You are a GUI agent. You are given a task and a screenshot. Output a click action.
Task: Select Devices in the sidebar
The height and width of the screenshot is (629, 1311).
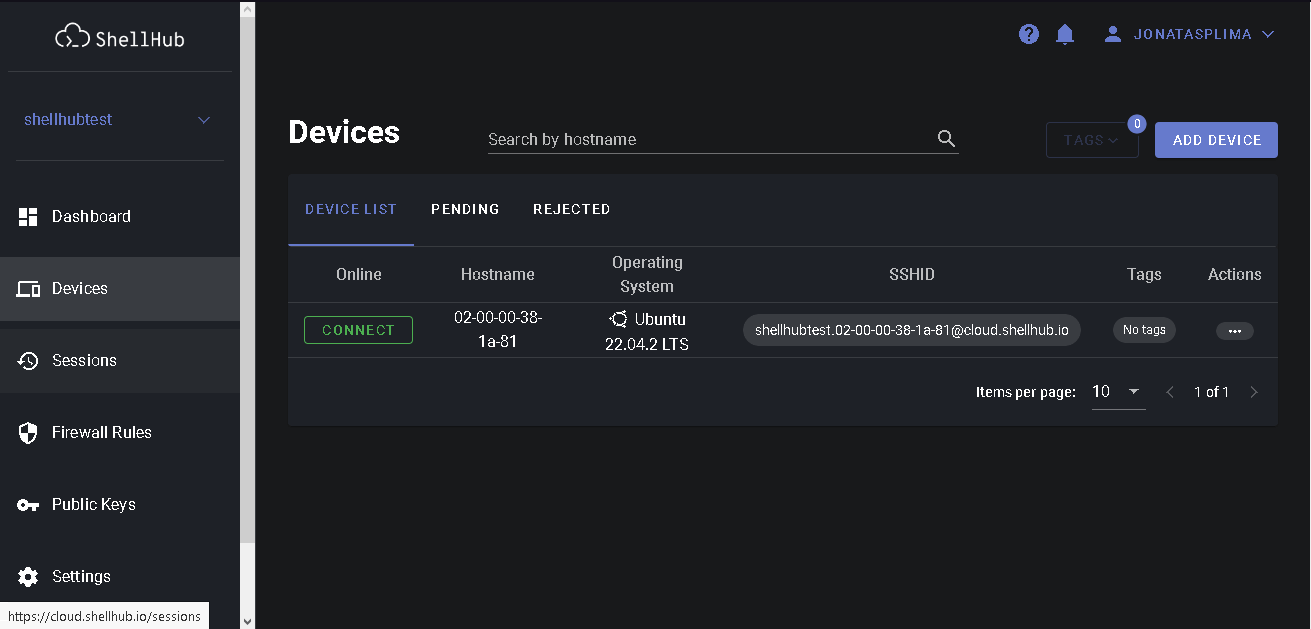tap(120, 288)
